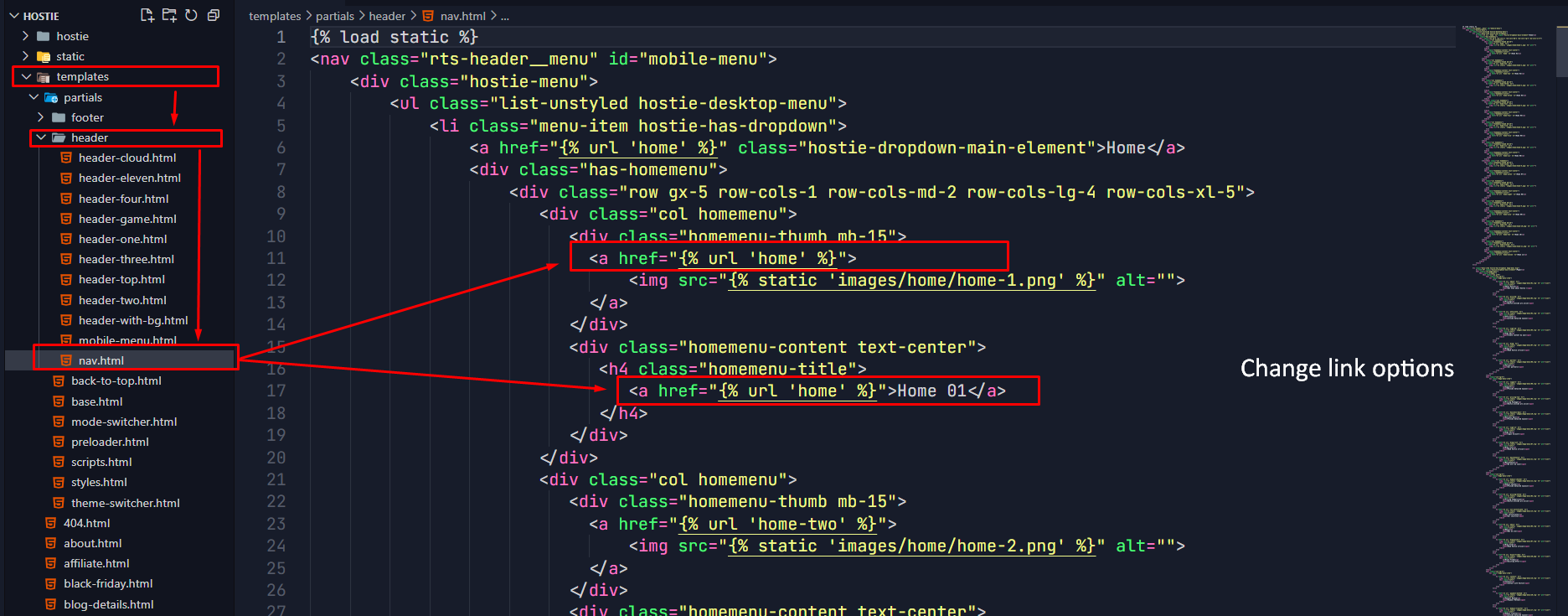Collapse the partials folder chevron
The width and height of the screenshot is (1568, 616).
(34, 97)
